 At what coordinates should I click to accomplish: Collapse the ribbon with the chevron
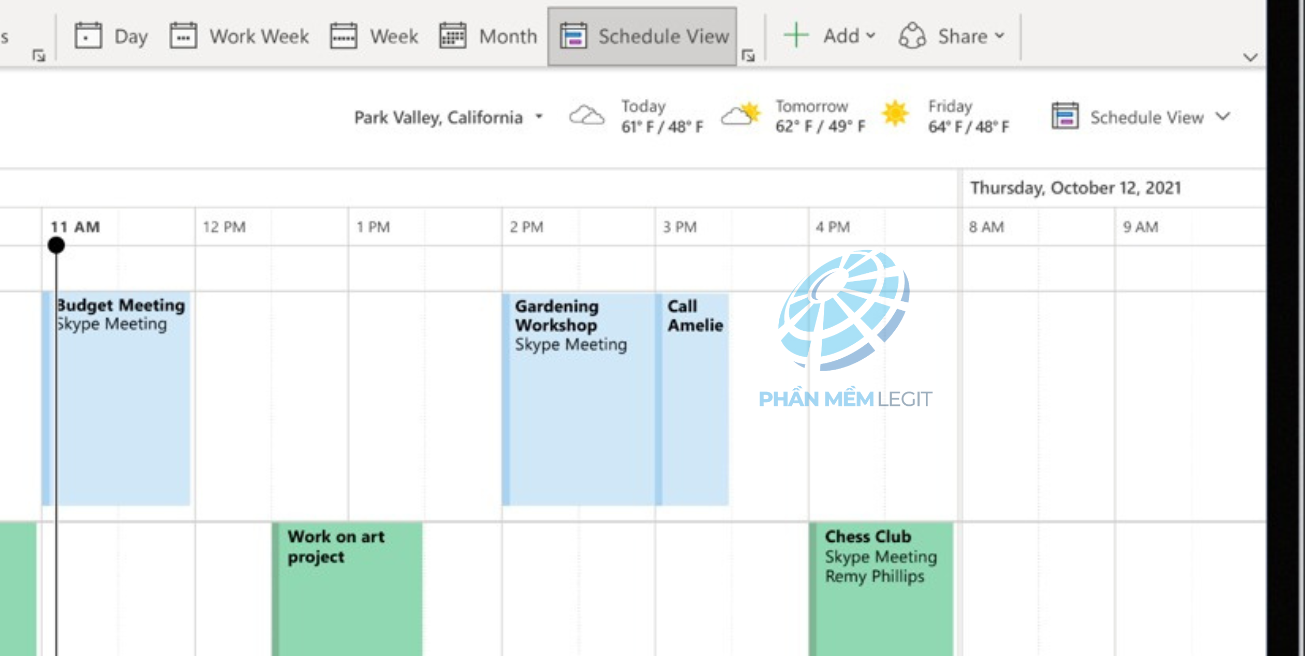click(1250, 57)
